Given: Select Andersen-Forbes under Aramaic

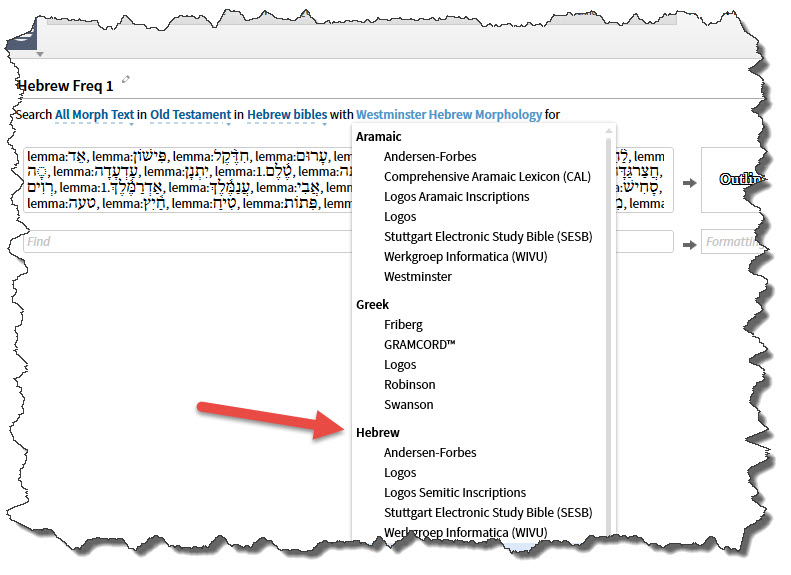Looking at the screenshot, I should (430, 157).
